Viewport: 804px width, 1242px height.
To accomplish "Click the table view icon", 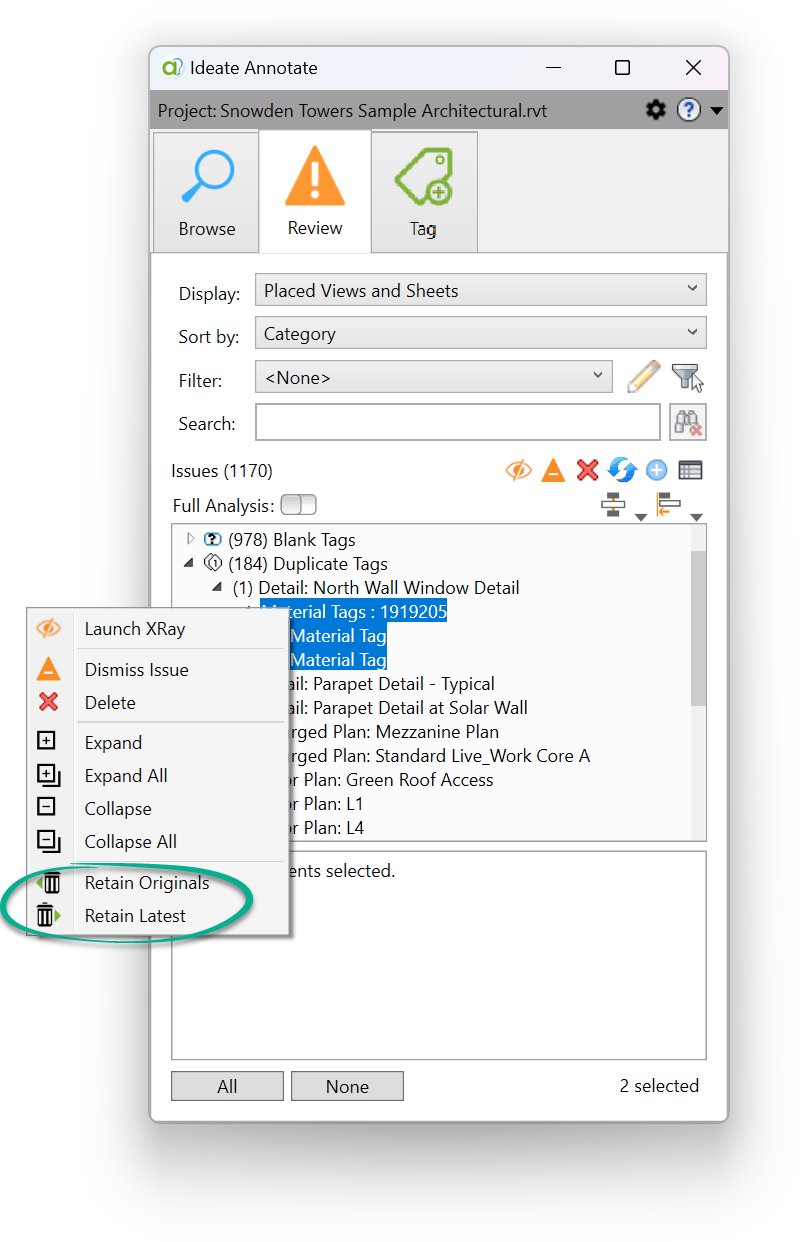I will point(690,470).
